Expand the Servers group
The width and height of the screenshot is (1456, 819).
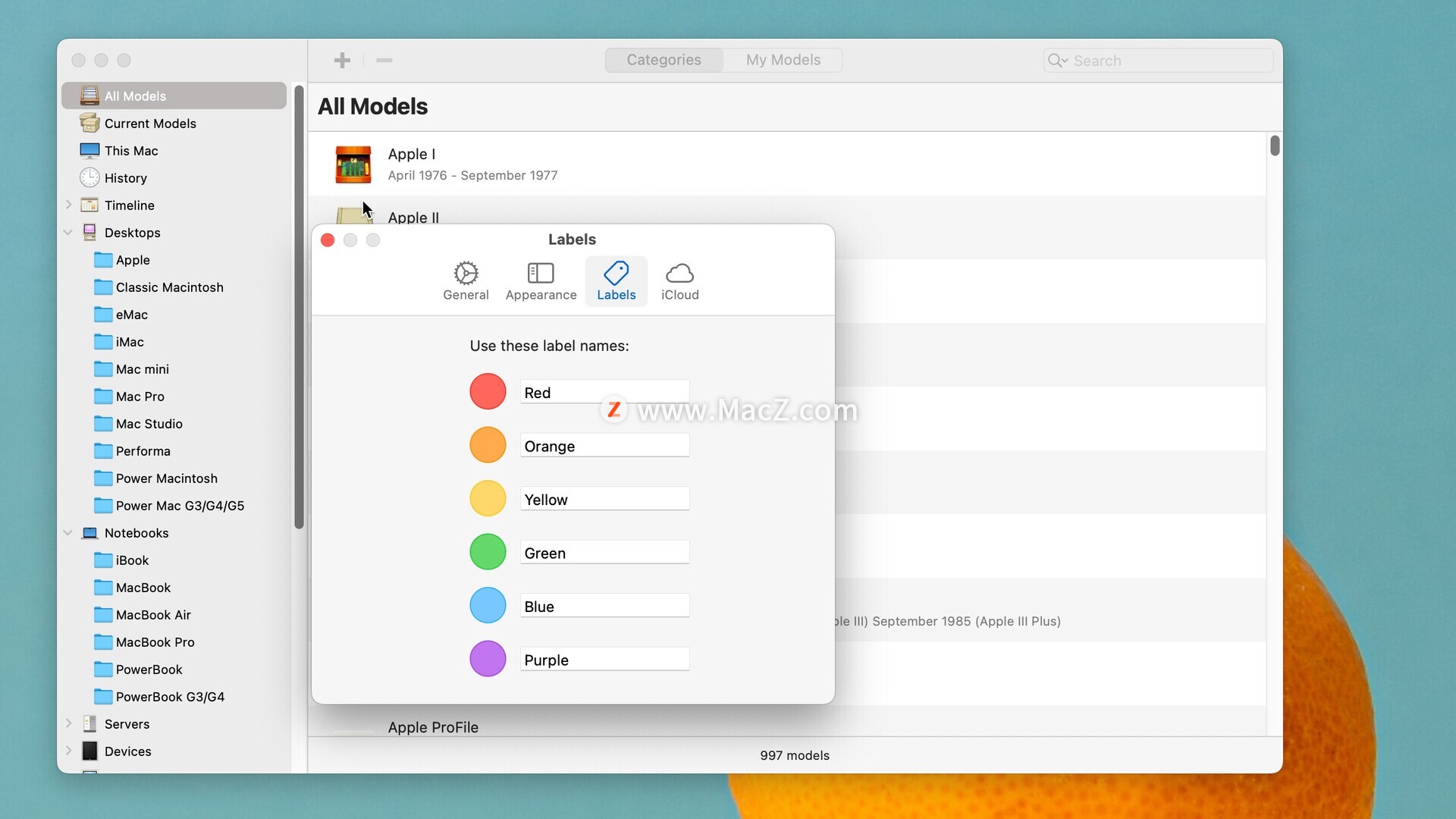[68, 723]
